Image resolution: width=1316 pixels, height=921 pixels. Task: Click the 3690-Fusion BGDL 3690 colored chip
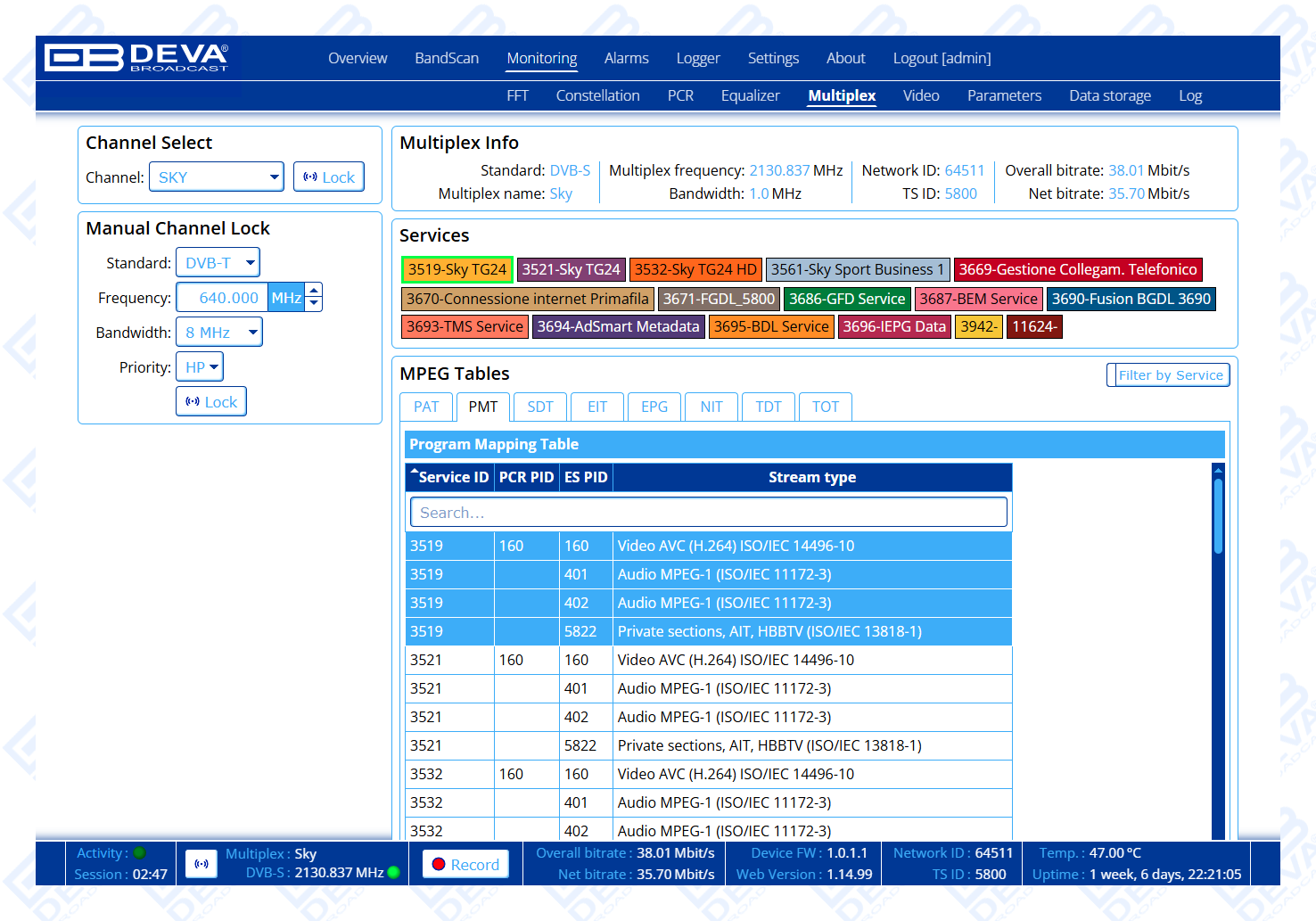click(1131, 299)
